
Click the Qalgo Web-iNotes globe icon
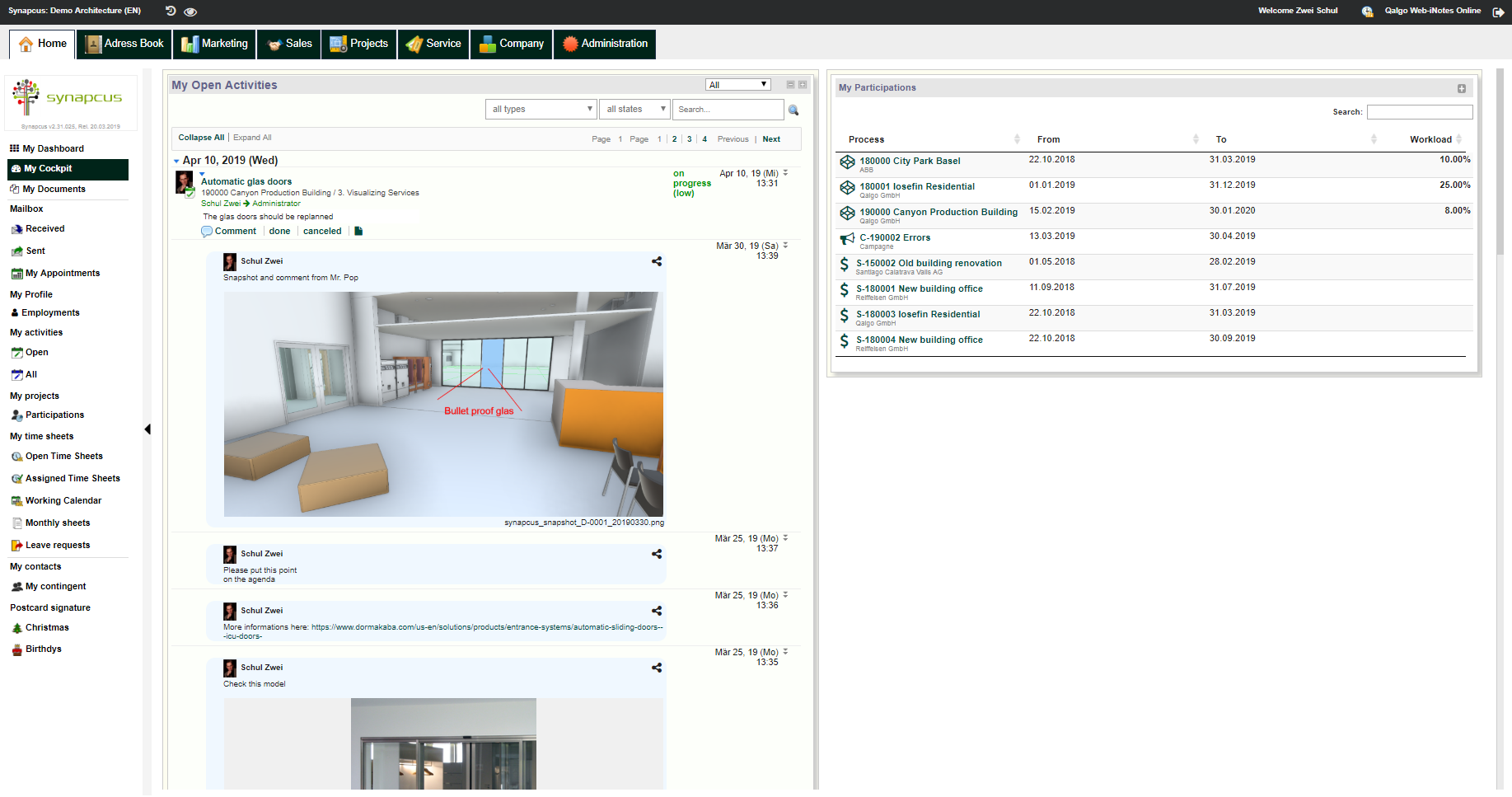(x=1367, y=12)
